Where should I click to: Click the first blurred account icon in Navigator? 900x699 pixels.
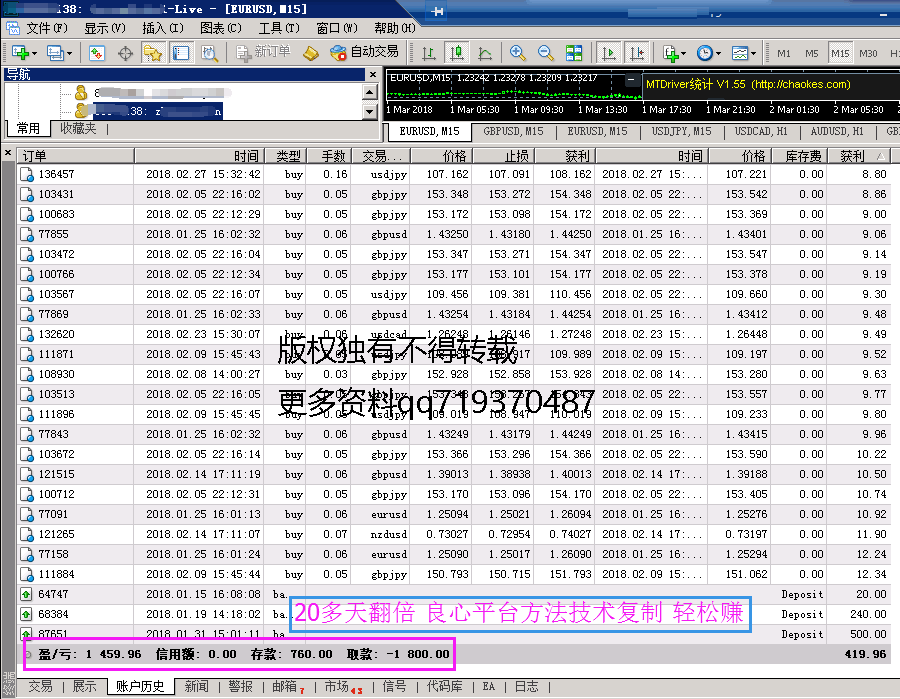[x=81, y=92]
